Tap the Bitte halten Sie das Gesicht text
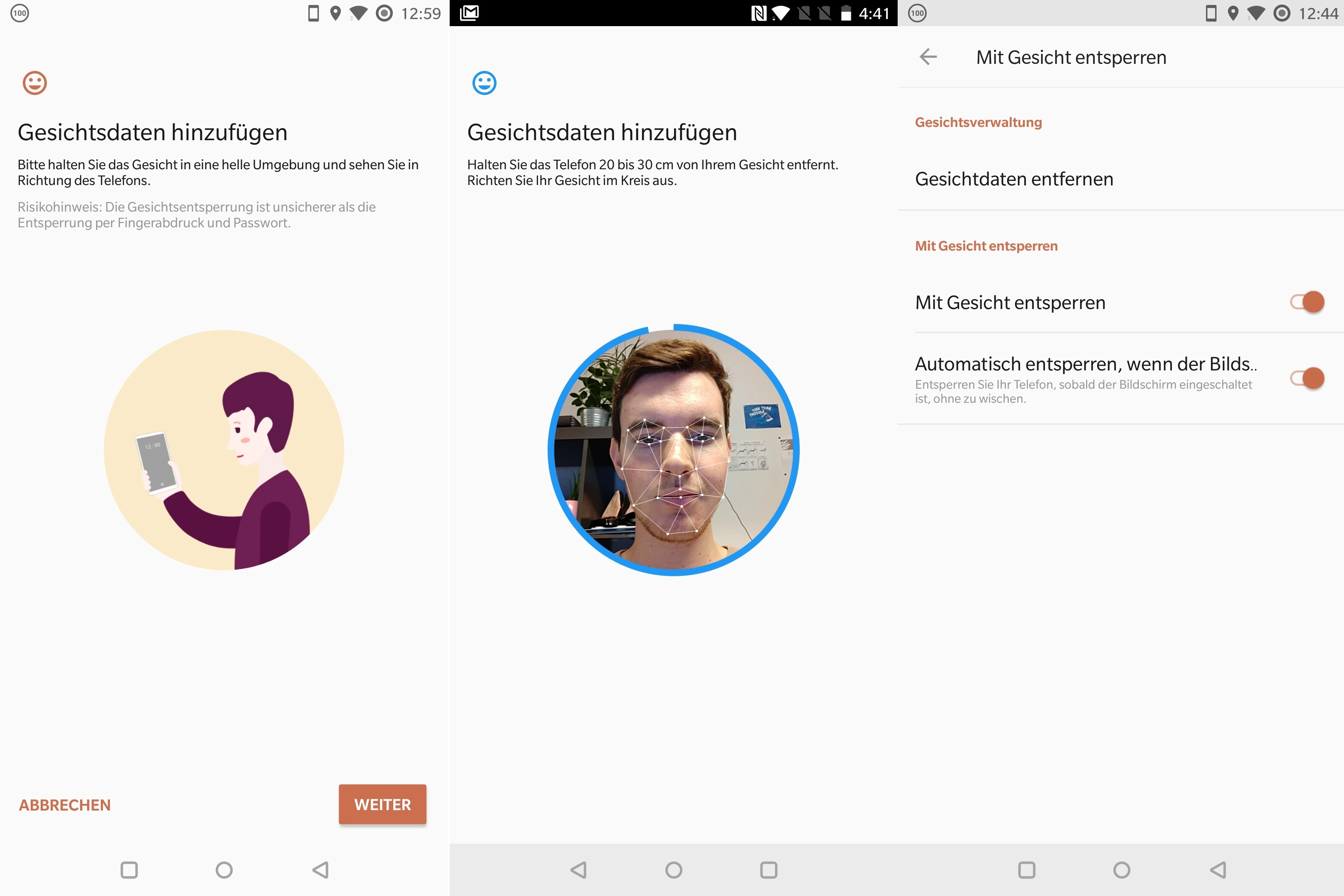Viewport: 1344px width, 896px height. click(218, 173)
